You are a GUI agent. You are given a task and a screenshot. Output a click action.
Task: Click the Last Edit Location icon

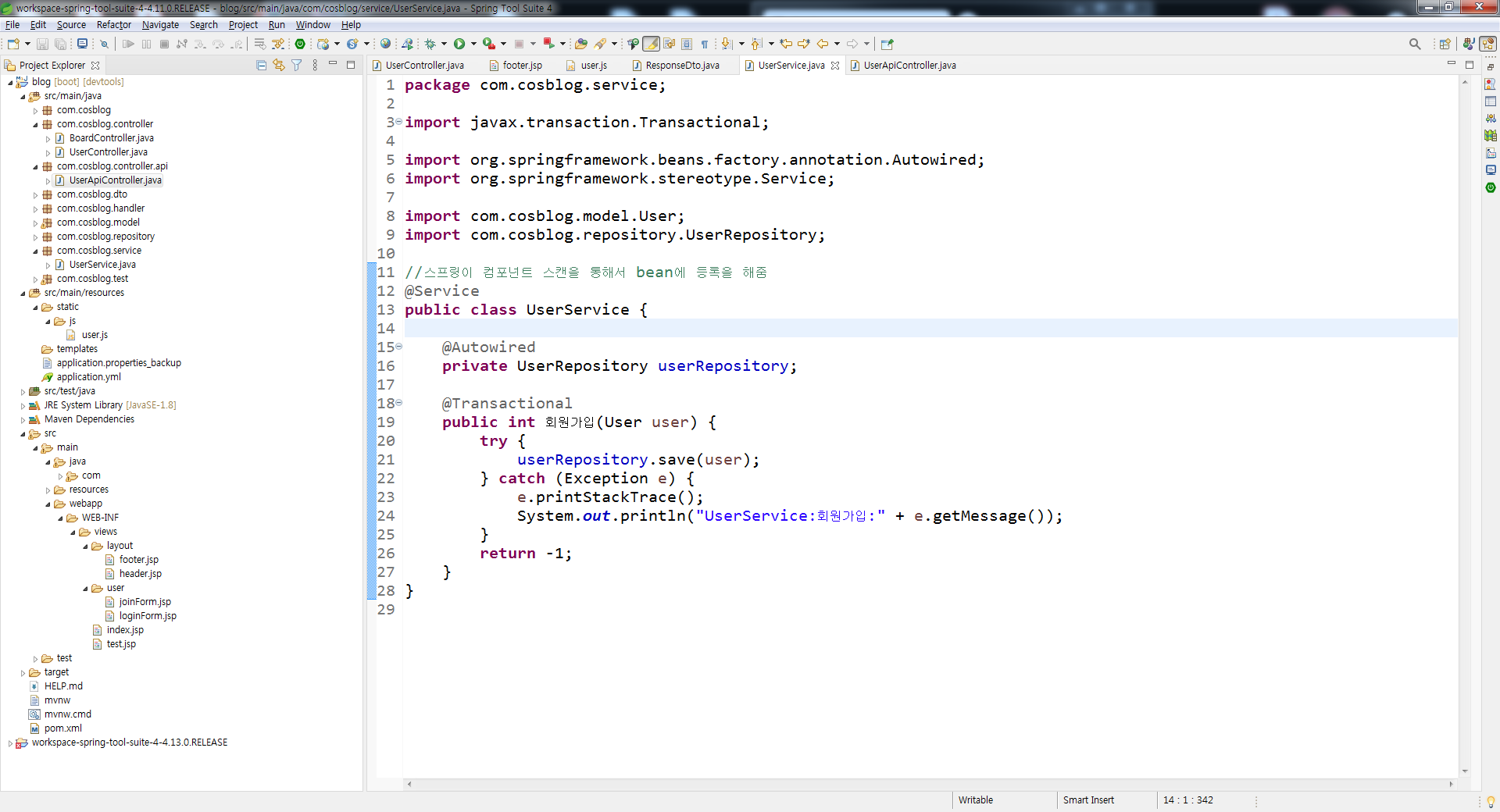[x=786, y=44]
